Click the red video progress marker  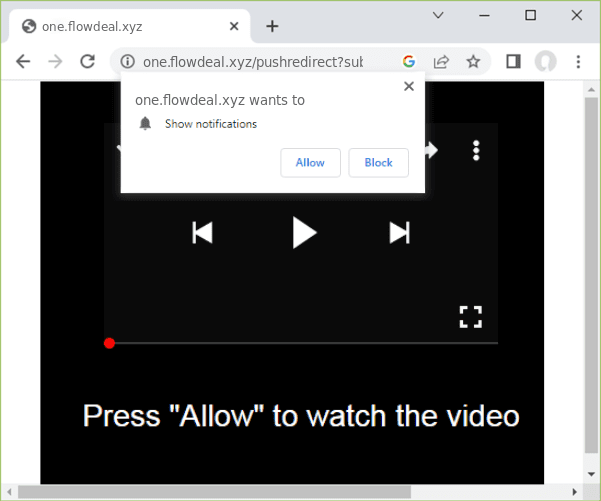pyautogui.click(x=110, y=343)
